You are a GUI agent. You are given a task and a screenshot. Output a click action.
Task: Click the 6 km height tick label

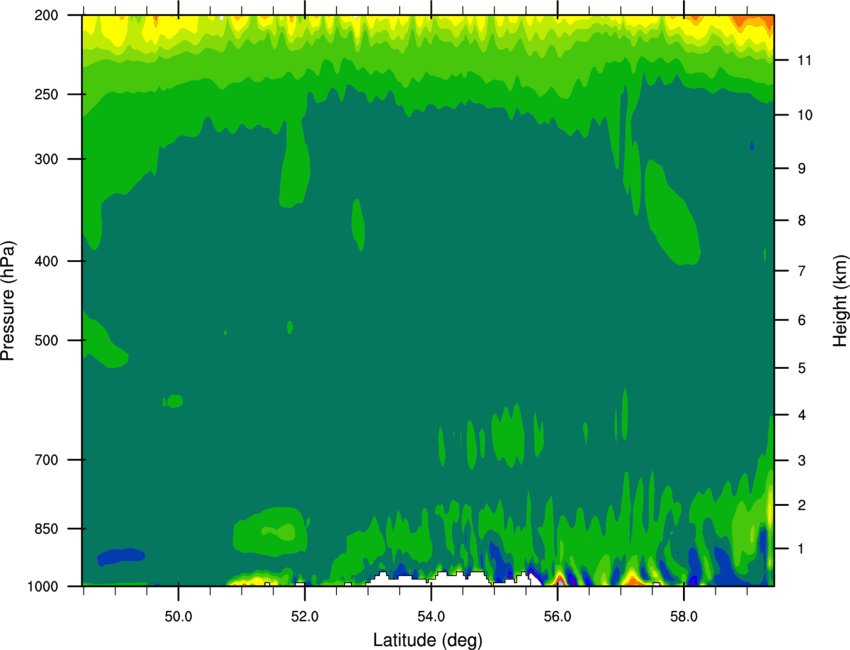coord(802,320)
